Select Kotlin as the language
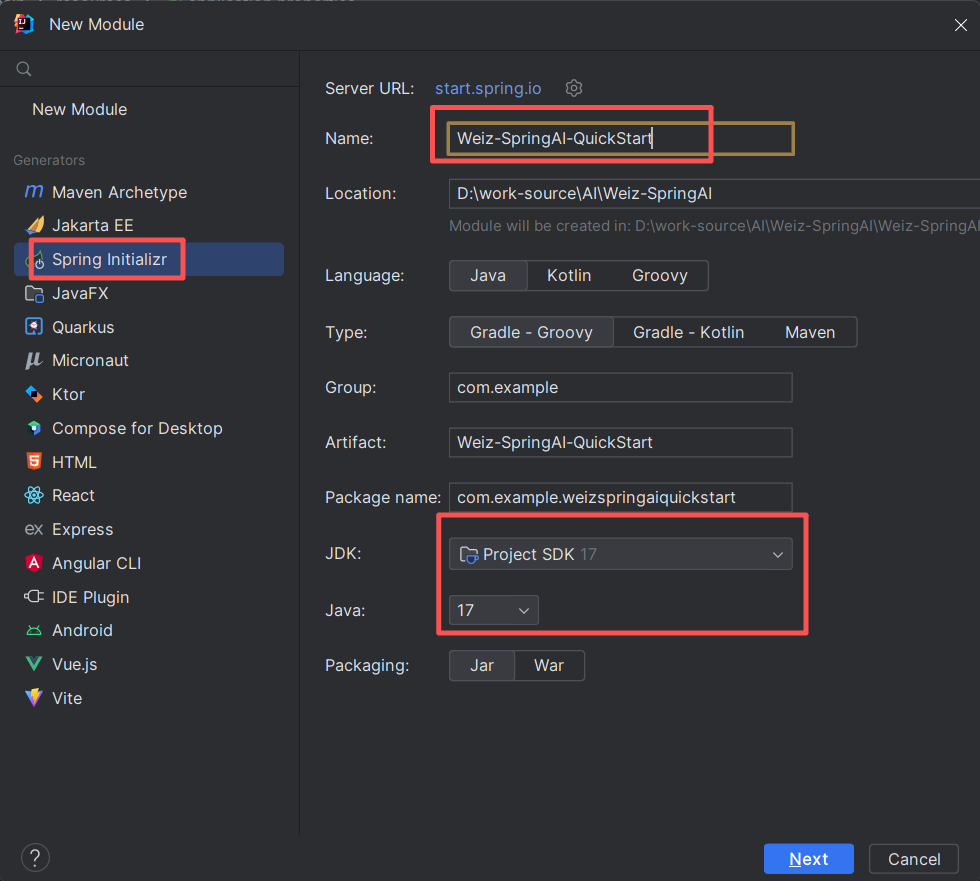The width and height of the screenshot is (980, 881). tap(569, 276)
